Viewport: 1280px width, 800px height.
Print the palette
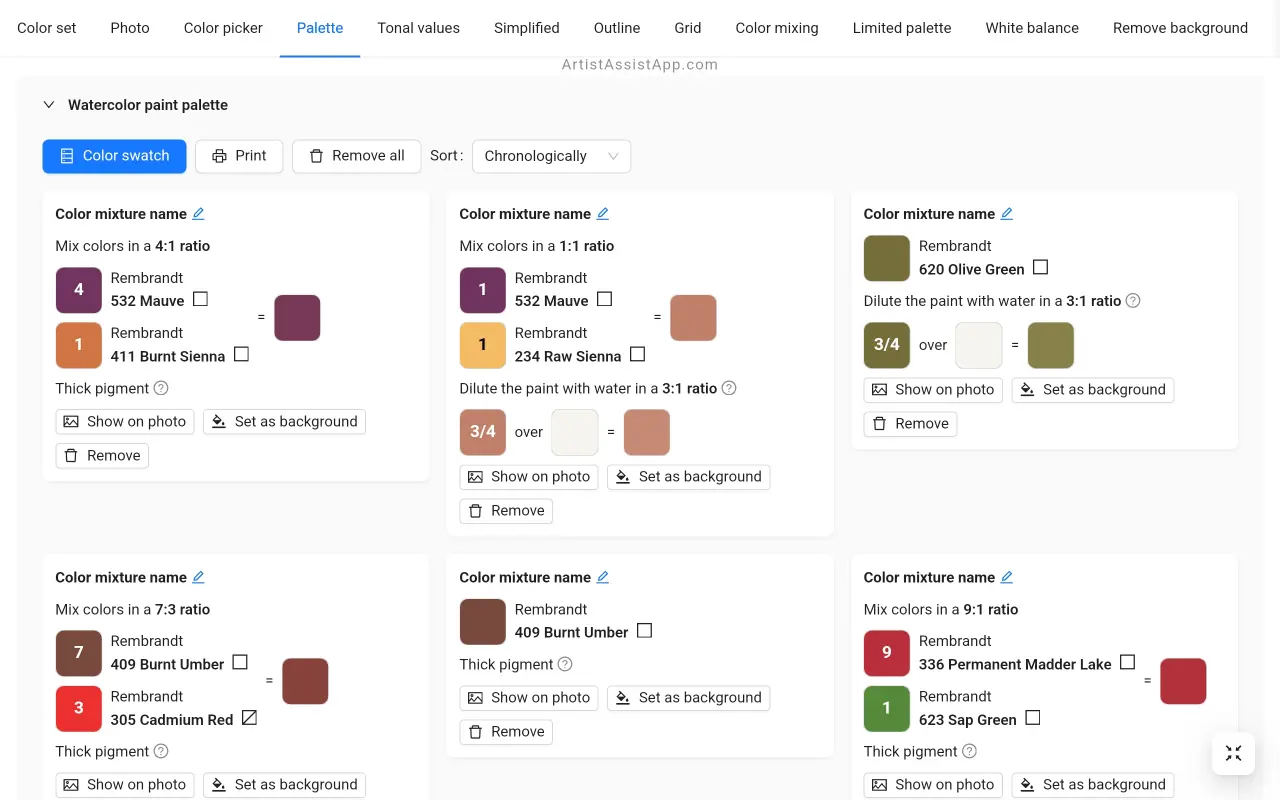tap(239, 156)
